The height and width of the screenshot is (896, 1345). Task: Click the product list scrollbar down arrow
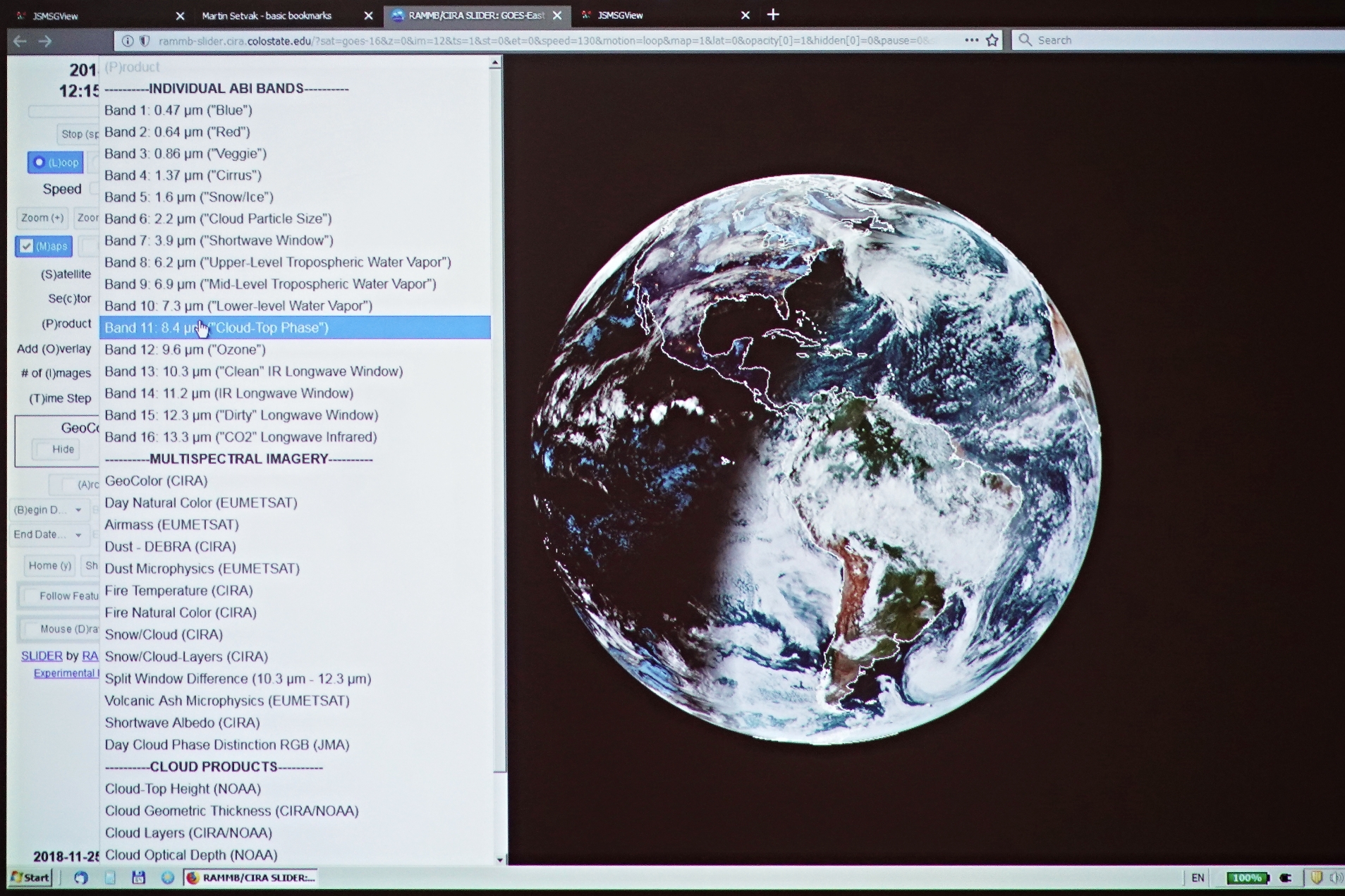point(500,859)
